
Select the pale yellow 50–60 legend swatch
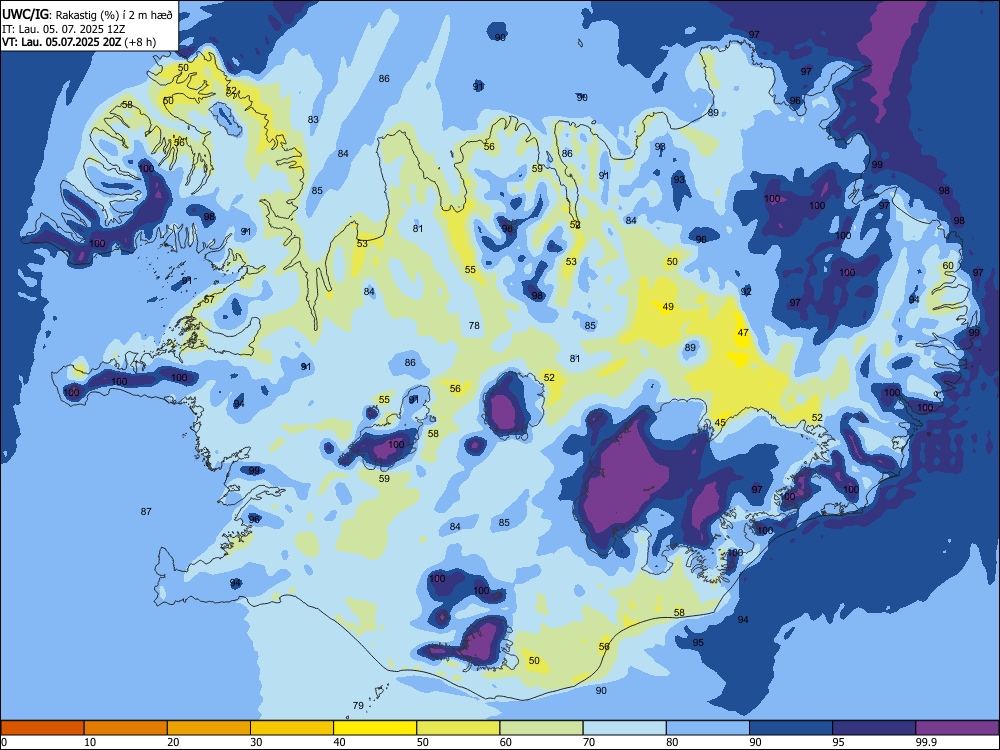[458, 728]
